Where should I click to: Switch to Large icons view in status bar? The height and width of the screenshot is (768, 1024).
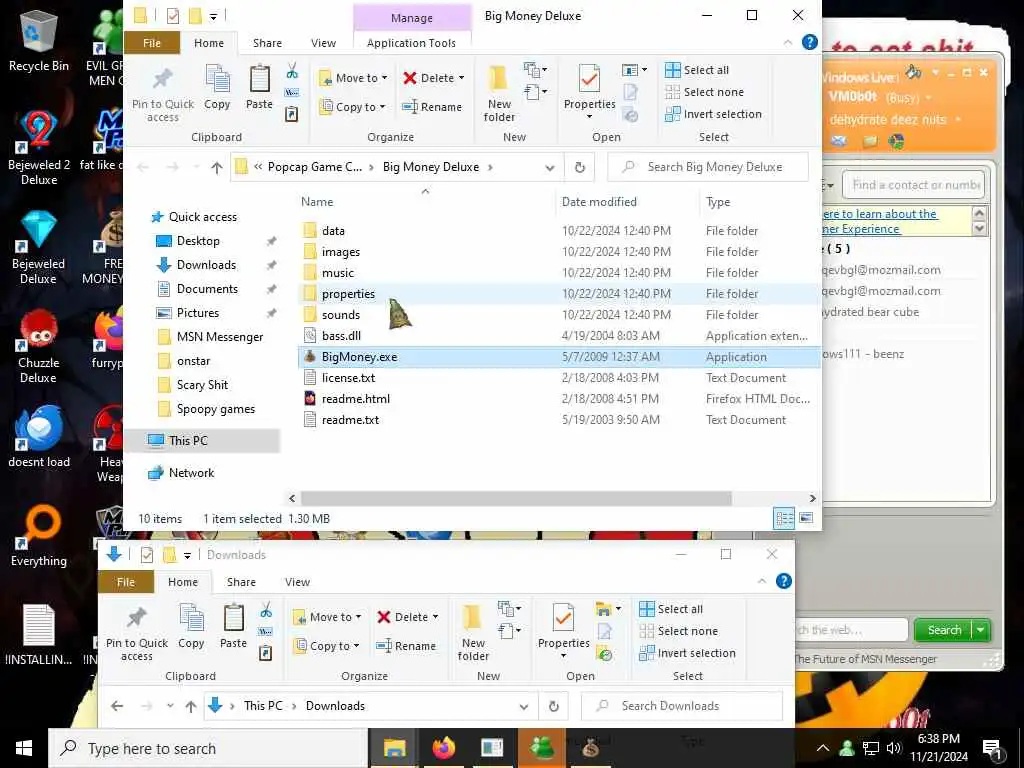807,518
